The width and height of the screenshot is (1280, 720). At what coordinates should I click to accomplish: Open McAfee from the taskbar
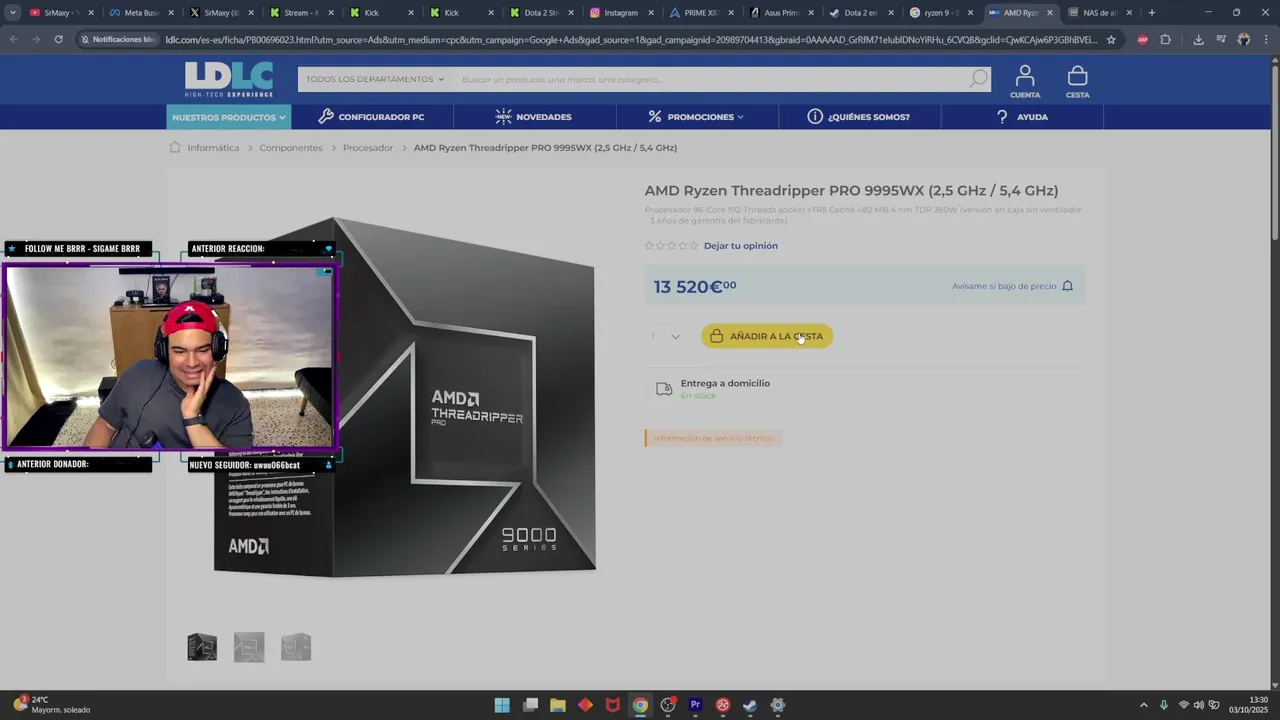tap(613, 705)
